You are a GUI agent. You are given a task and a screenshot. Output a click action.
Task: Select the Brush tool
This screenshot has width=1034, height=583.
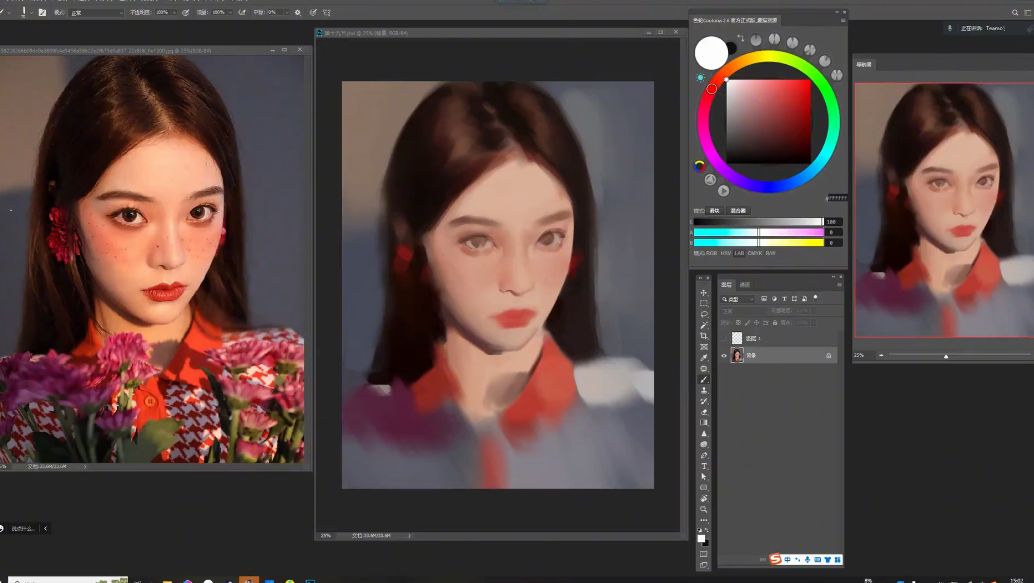click(704, 379)
